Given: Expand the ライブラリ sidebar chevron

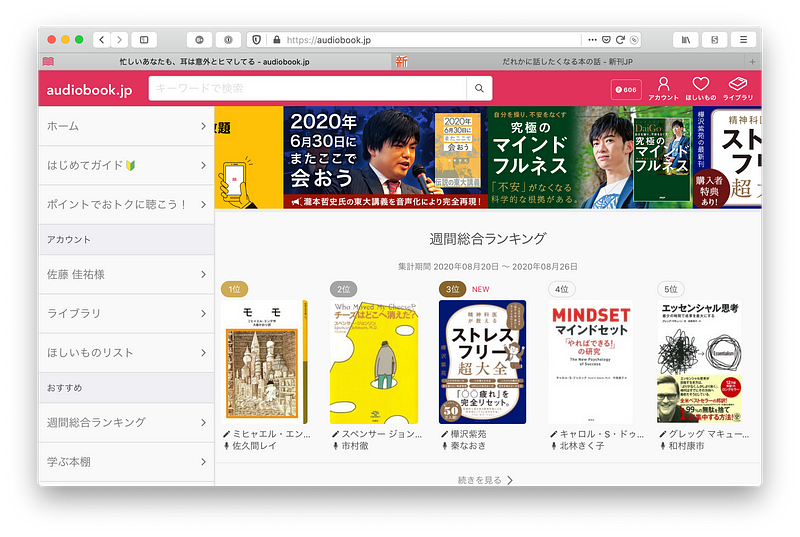Looking at the screenshot, I should click(203, 314).
